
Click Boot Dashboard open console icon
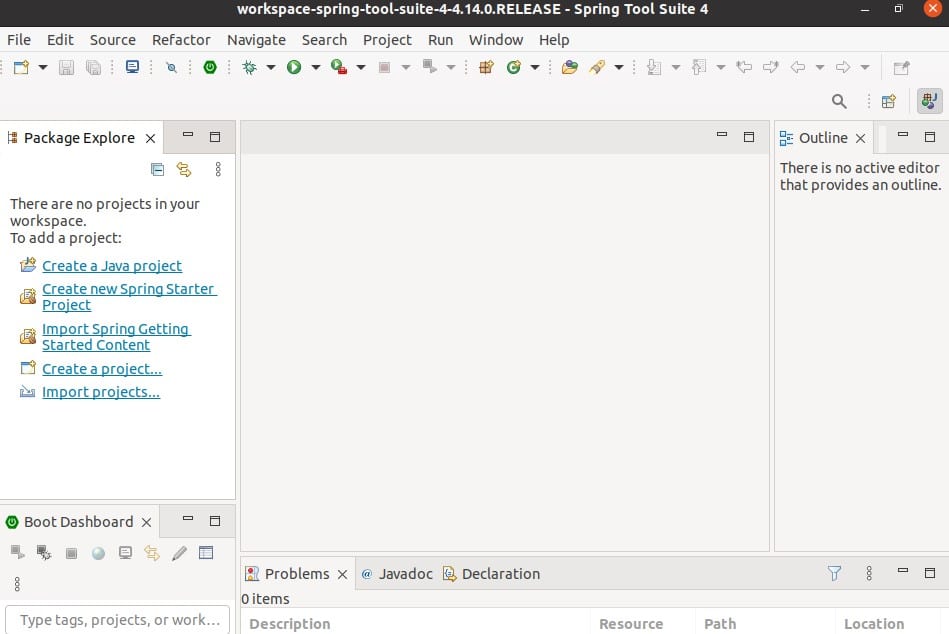(125, 552)
